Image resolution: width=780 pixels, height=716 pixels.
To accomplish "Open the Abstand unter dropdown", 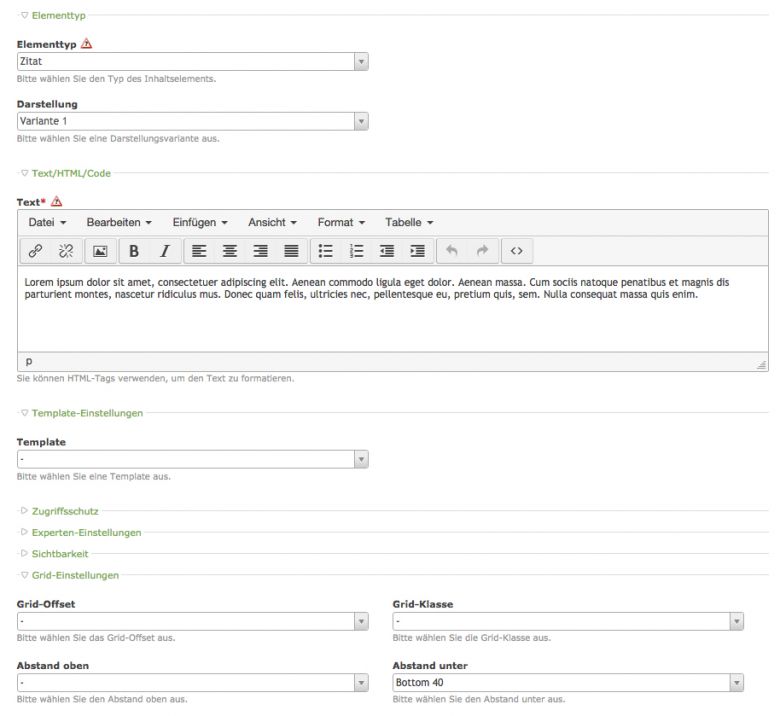I will tap(568, 682).
